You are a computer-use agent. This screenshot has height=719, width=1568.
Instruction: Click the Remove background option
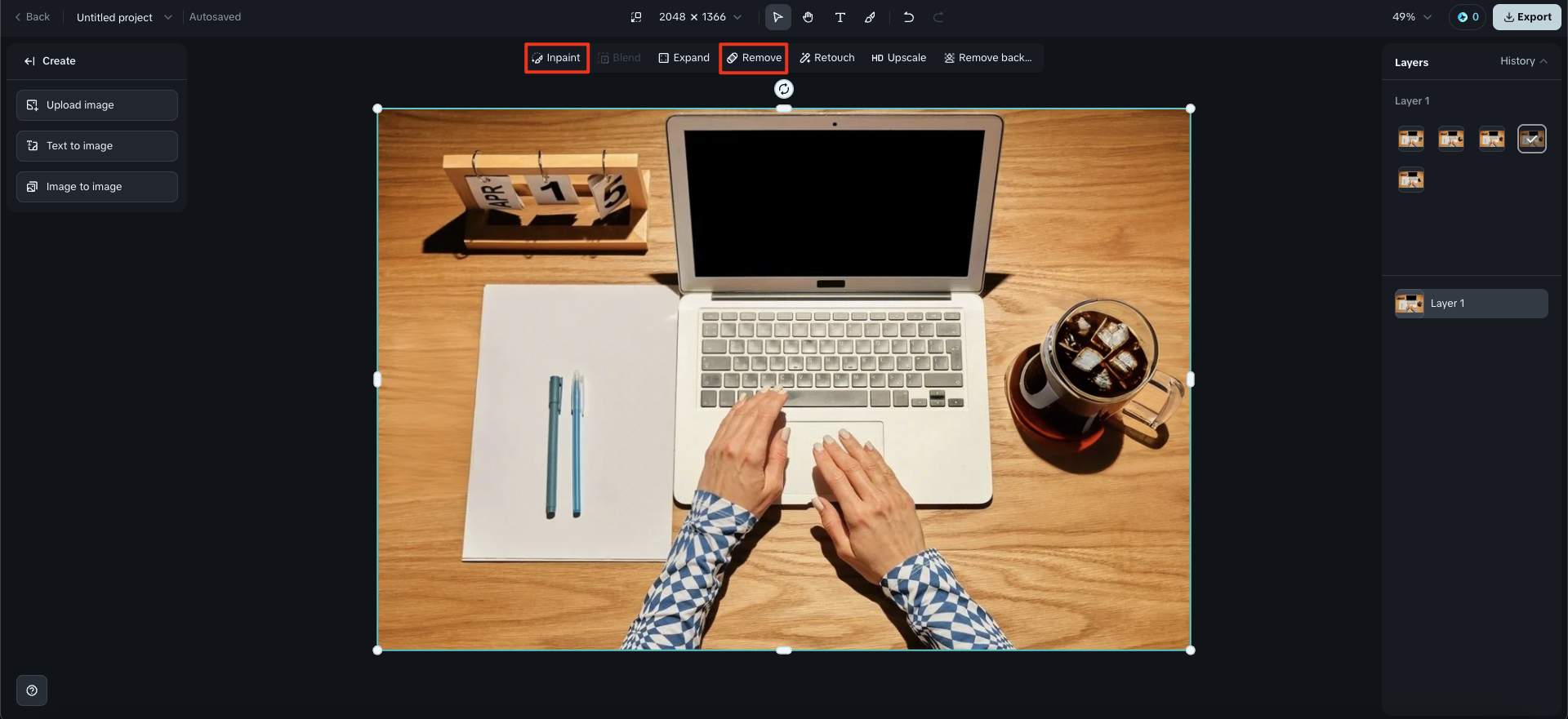coord(988,58)
